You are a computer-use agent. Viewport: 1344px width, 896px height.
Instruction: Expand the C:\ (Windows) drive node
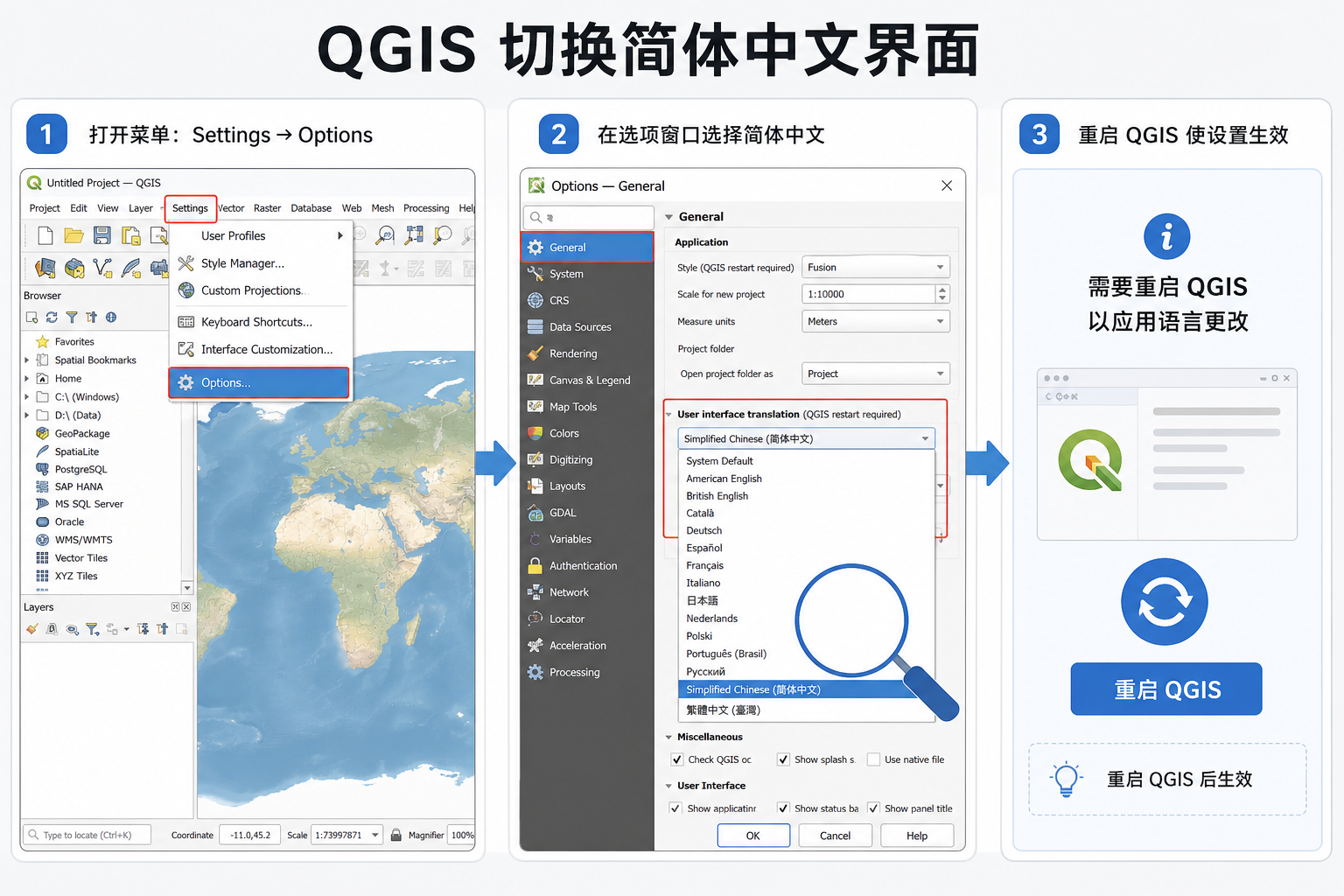[27, 396]
